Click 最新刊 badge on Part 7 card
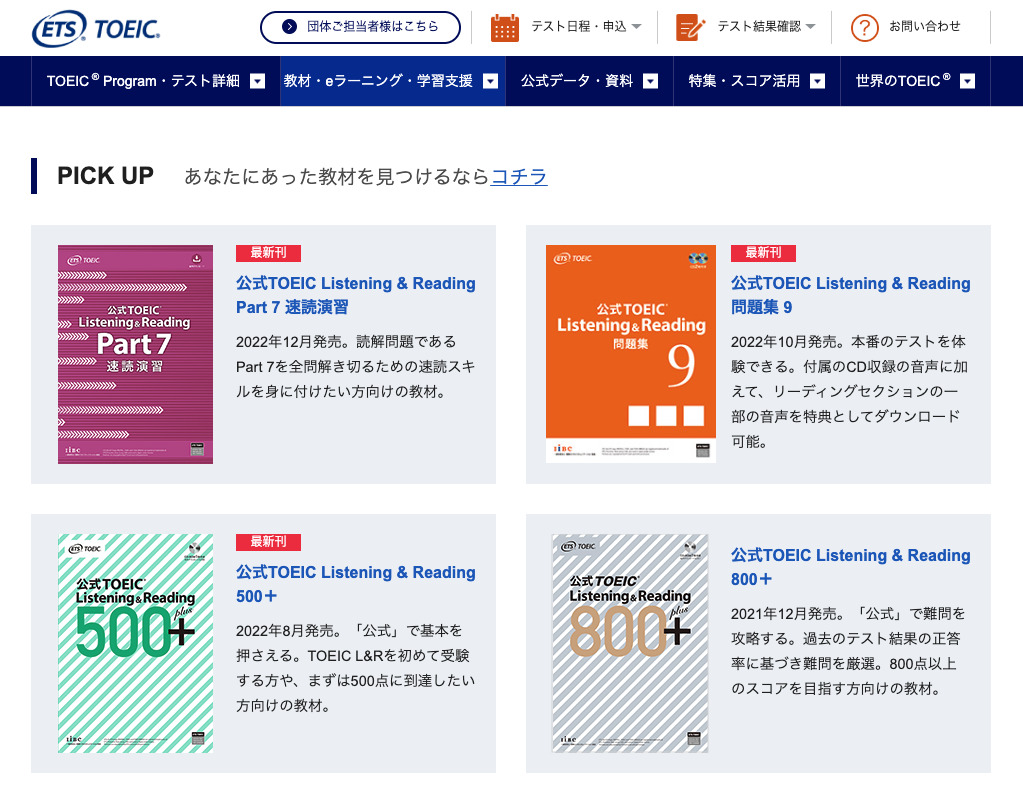 pos(268,253)
